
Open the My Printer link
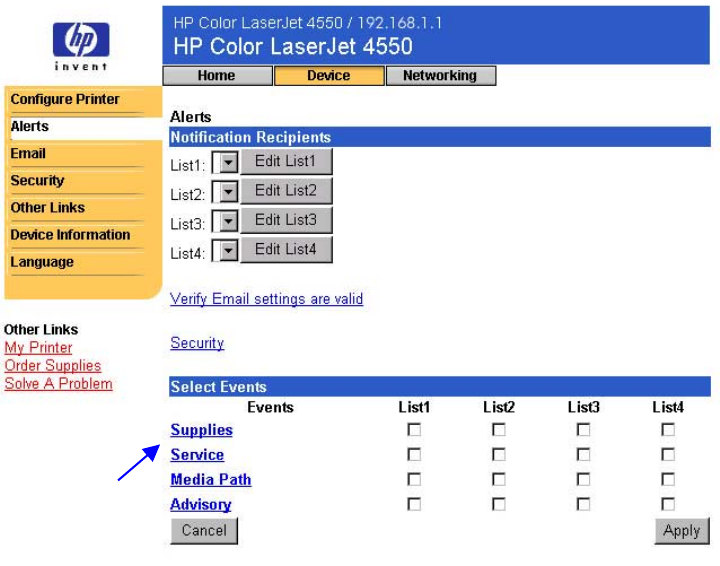pyautogui.click(x=39, y=347)
